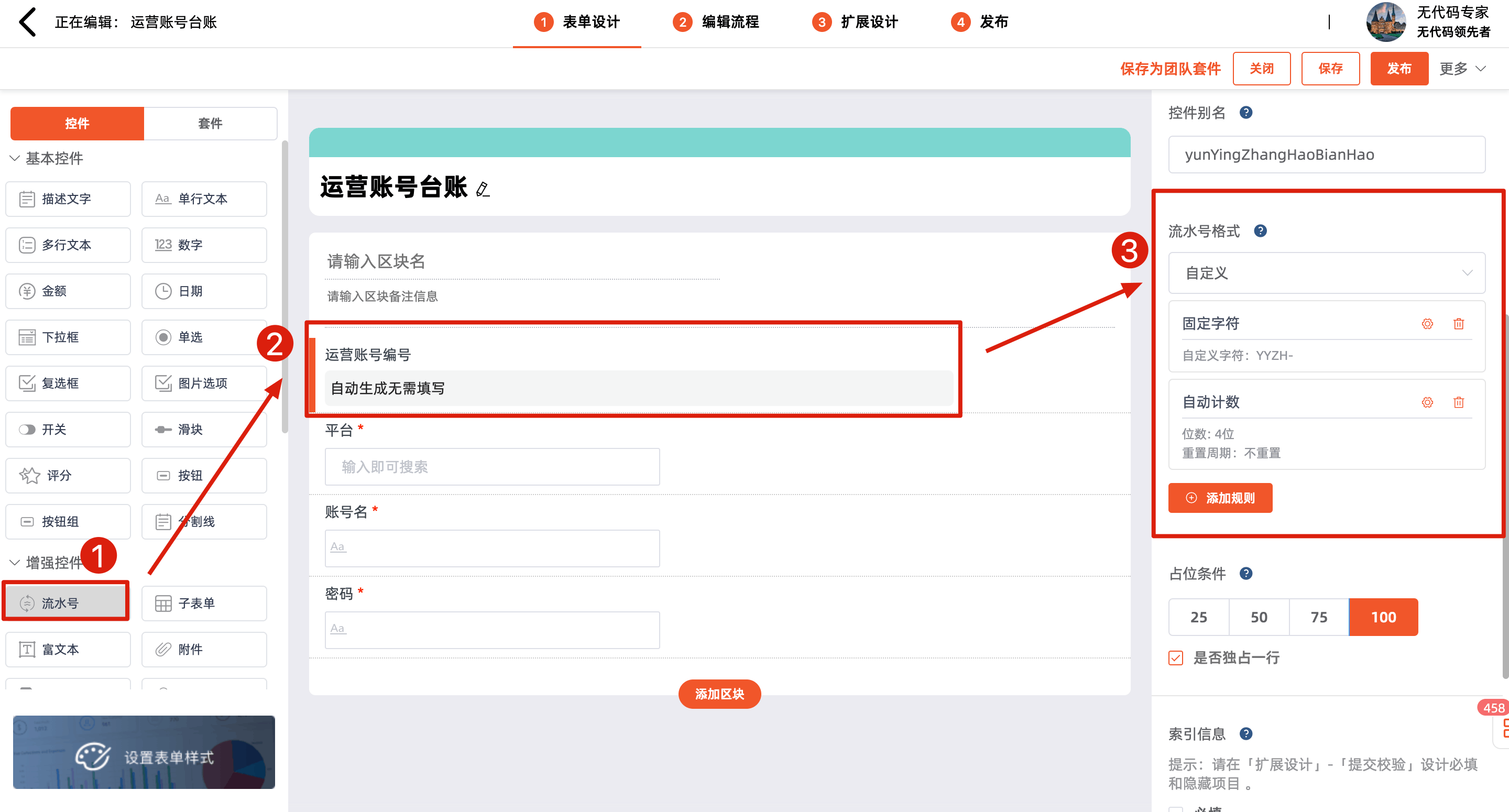Screen dimensions: 1509x812
Task: Open settings gear for 自动计数 rule
Action: (1427, 402)
